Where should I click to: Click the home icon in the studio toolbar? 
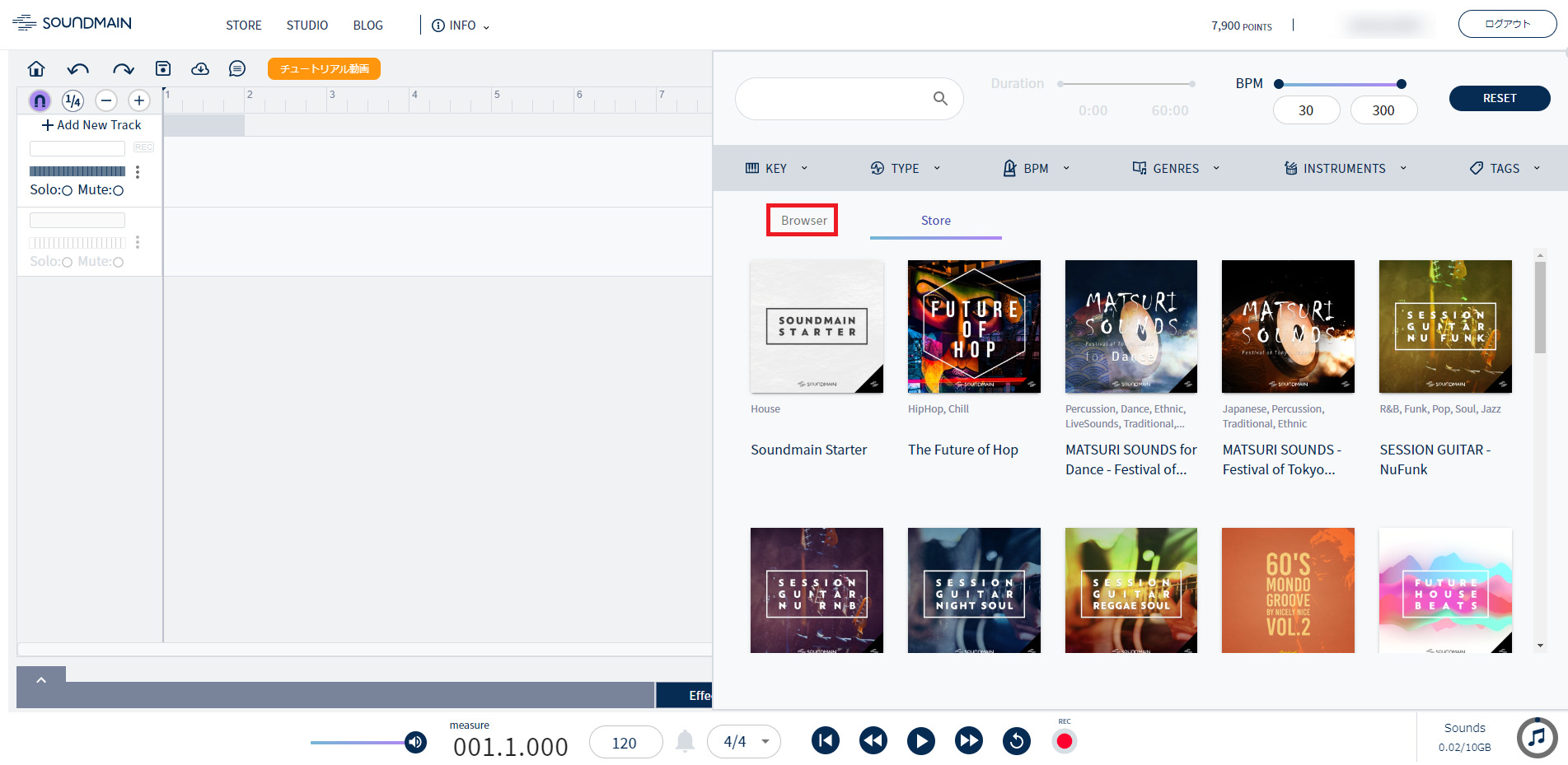[36, 68]
